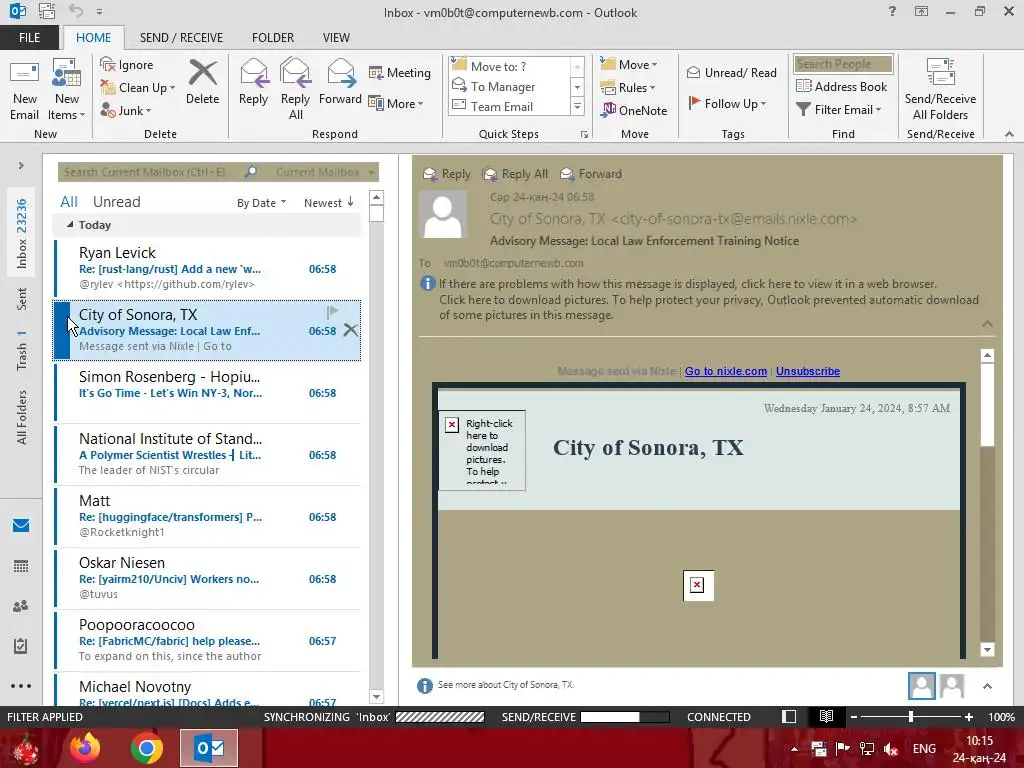
Task: Click Ignore conversation icon
Action: coord(108,64)
